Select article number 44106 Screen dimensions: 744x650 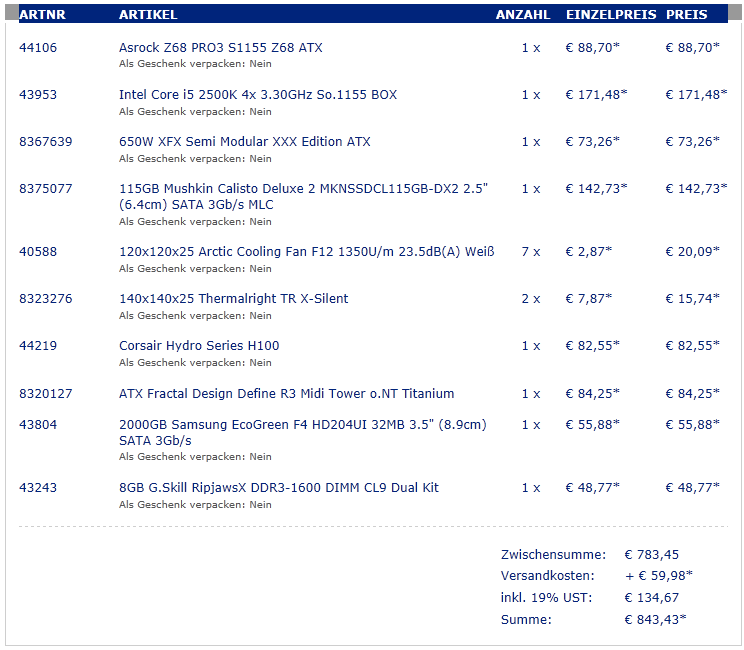coord(38,47)
